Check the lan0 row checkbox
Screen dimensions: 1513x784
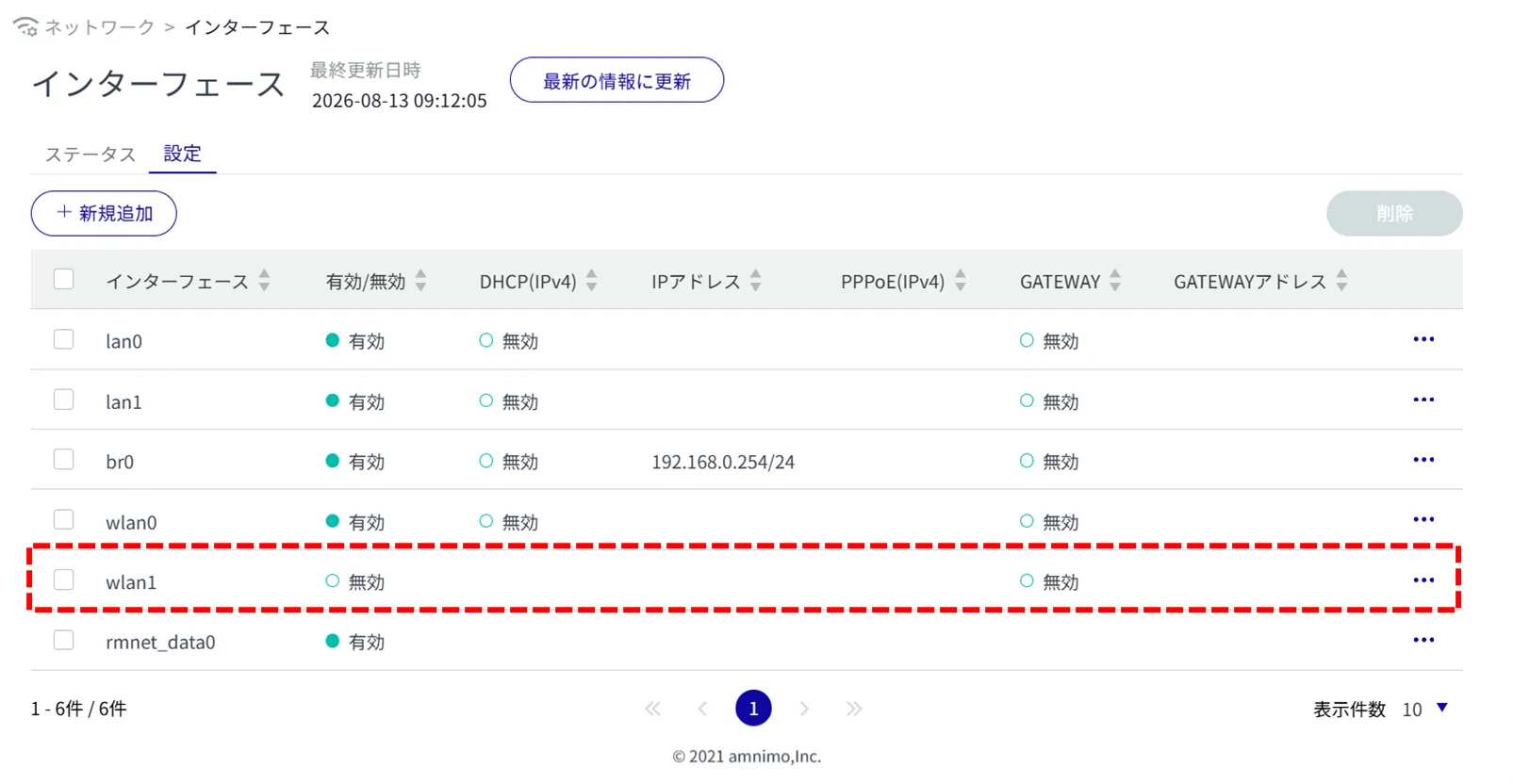(x=63, y=339)
